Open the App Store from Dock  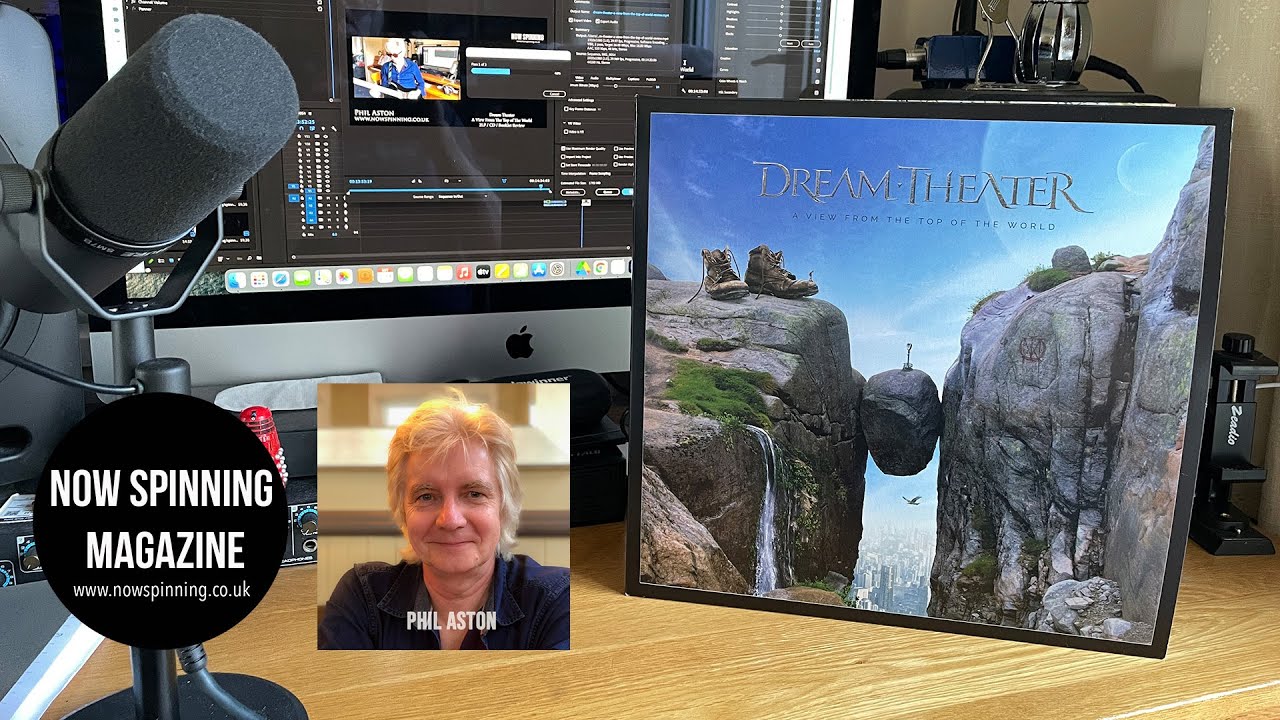(x=539, y=270)
